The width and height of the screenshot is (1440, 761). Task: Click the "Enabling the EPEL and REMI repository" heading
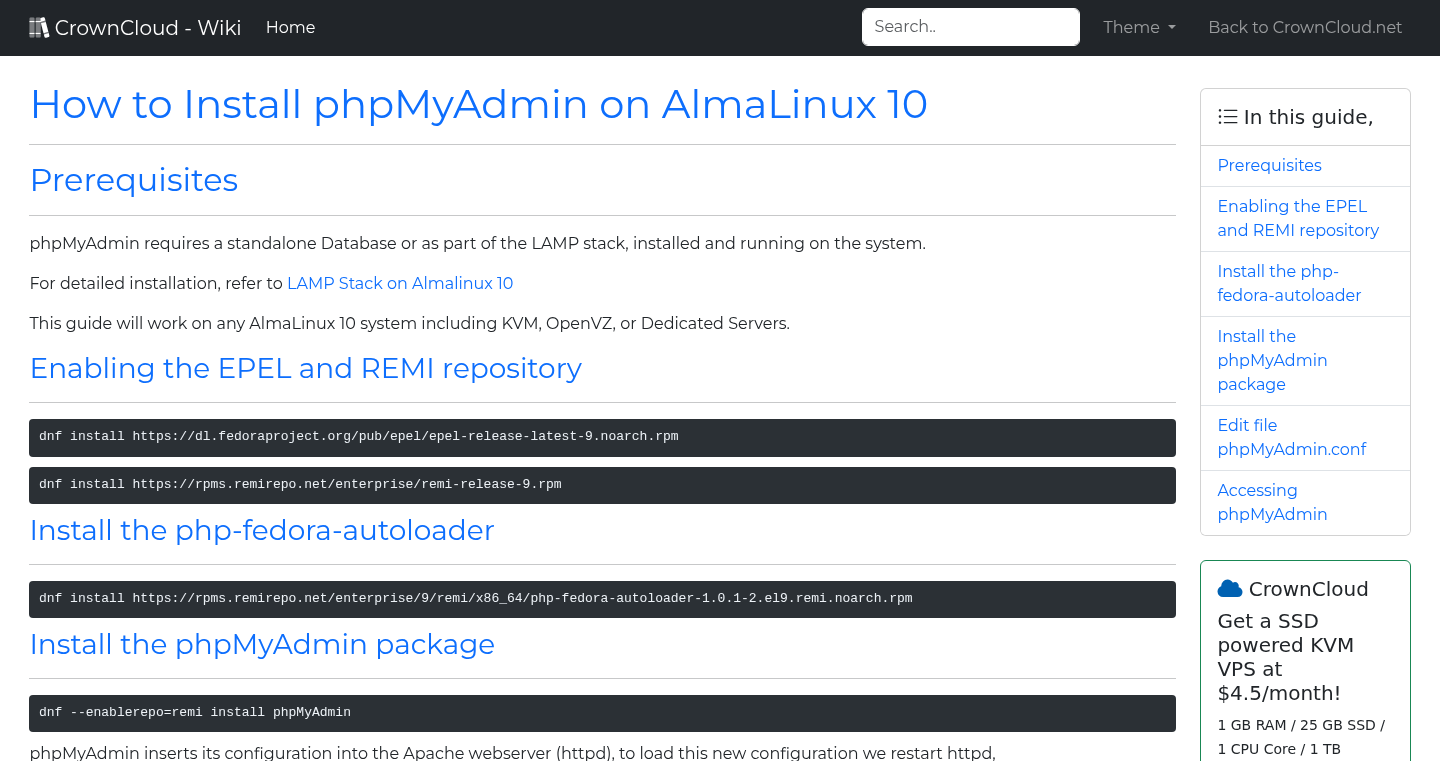tap(305, 368)
